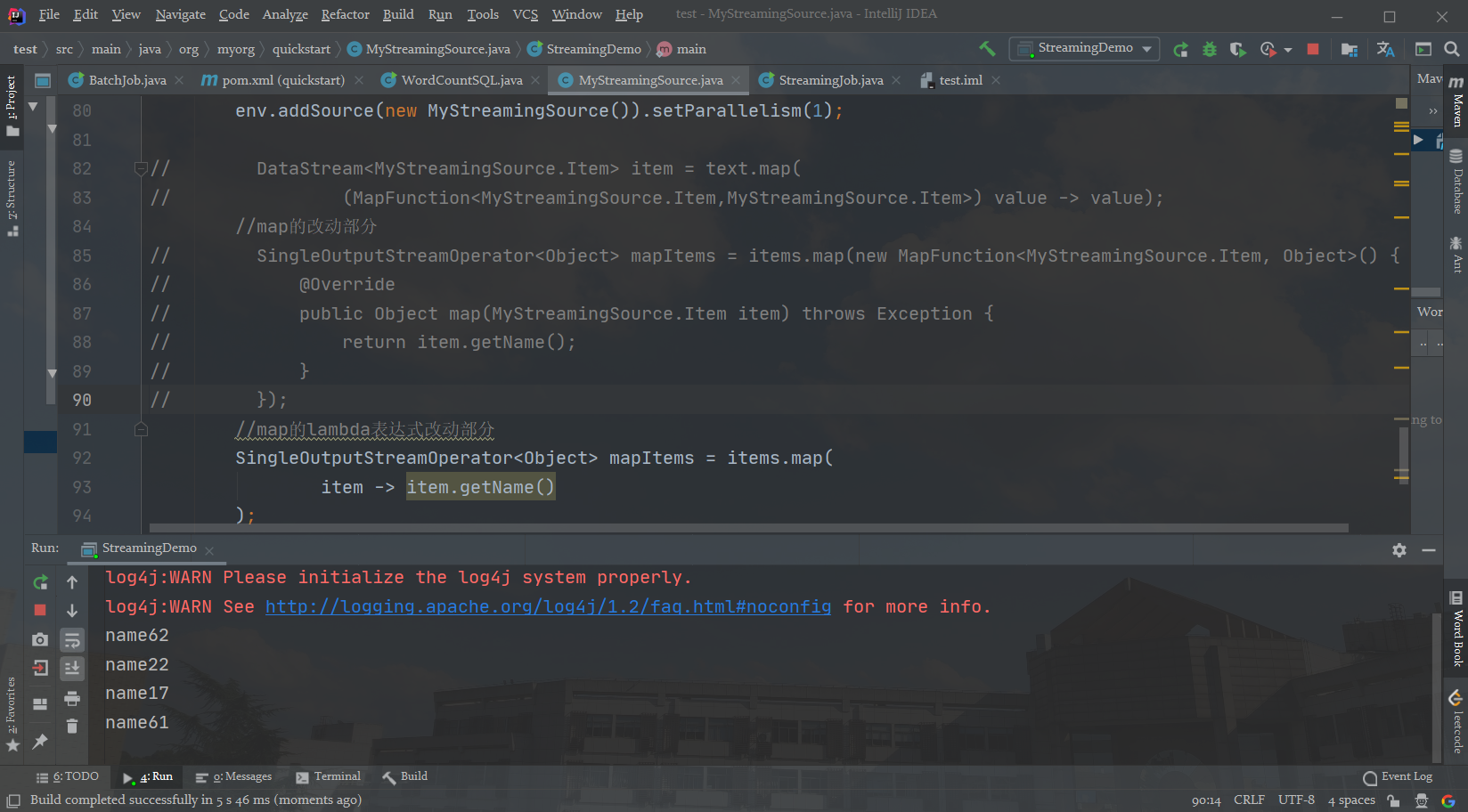Open the Database tool window
1468x812 pixels.
1456,181
